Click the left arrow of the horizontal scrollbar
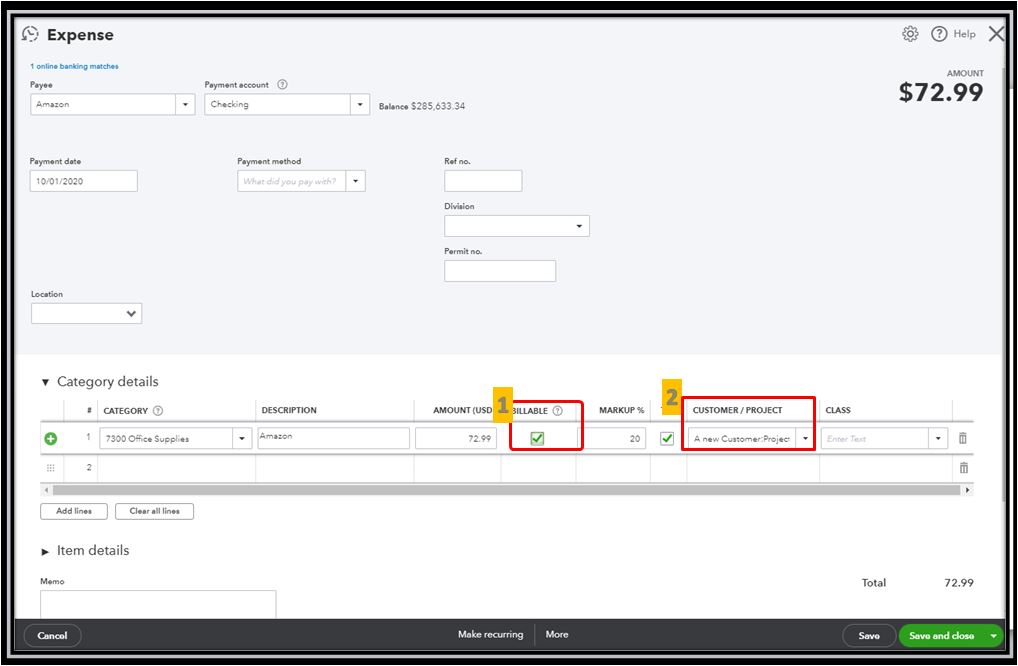Screen dimensions: 1018x666 (x=46, y=490)
